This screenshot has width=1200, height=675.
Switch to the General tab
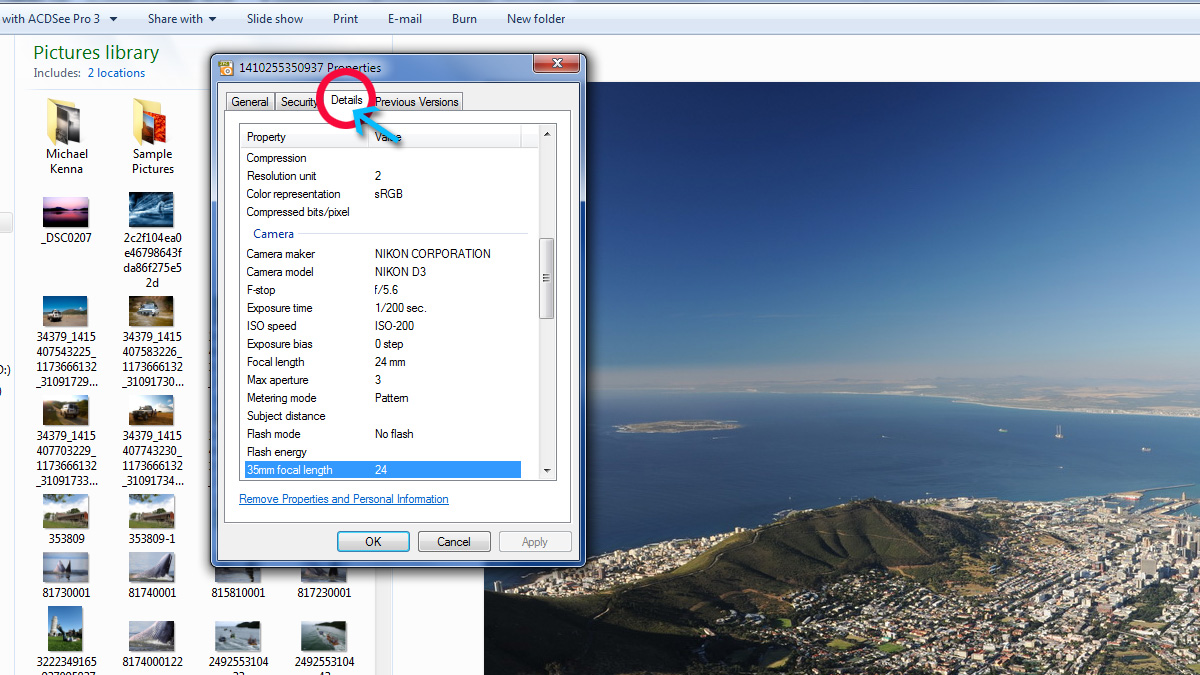[x=249, y=102]
